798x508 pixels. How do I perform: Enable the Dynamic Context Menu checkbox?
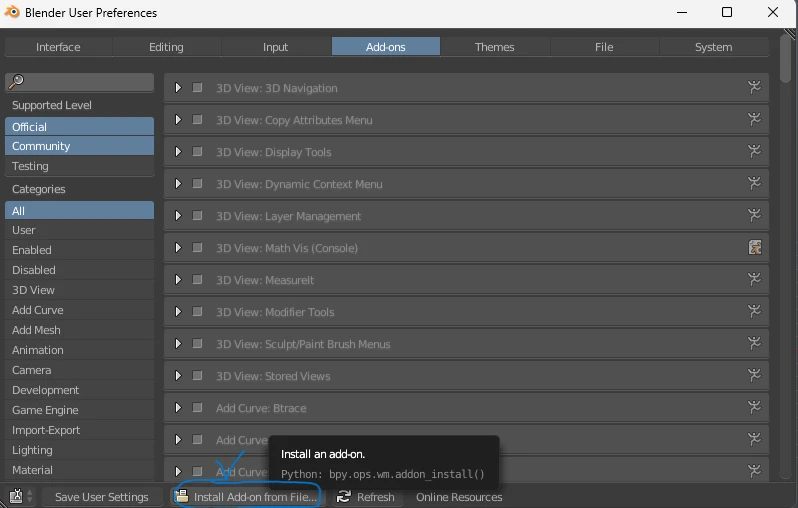(197, 184)
